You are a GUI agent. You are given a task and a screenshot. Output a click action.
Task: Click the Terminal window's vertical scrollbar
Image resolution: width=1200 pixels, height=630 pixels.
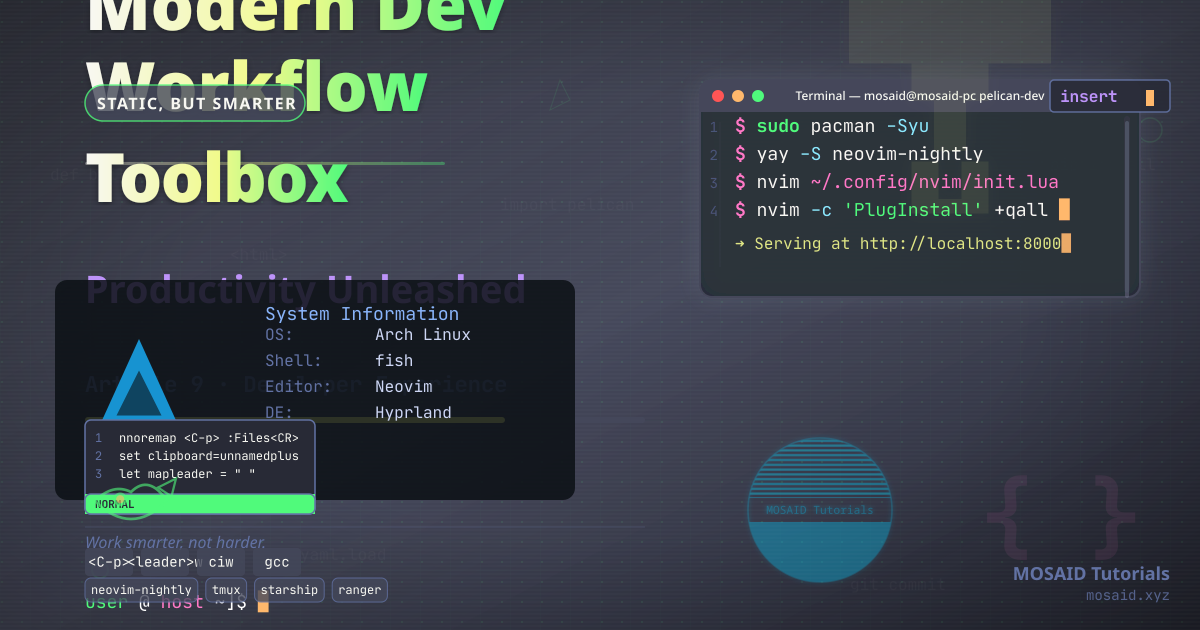coord(1128,208)
